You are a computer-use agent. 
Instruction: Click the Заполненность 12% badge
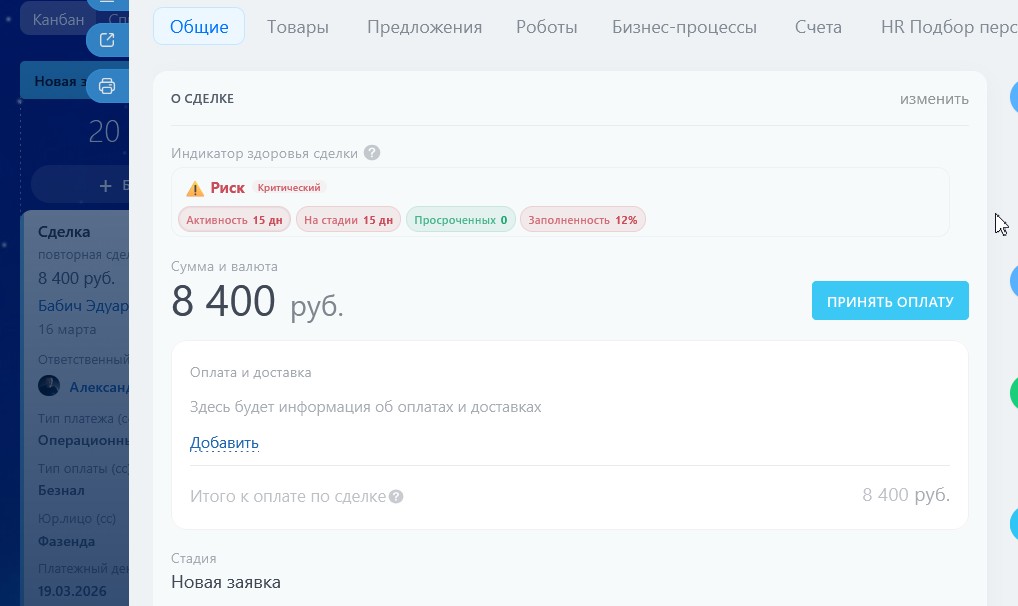582,220
